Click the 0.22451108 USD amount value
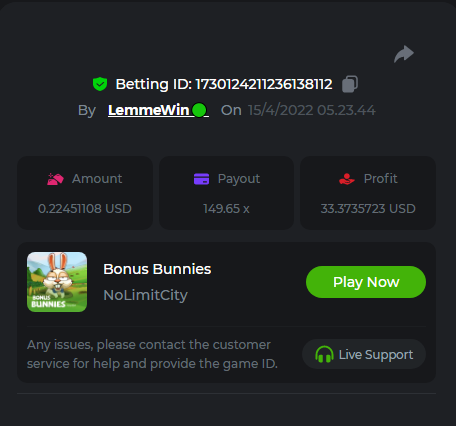The image size is (456, 426). [85, 209]
